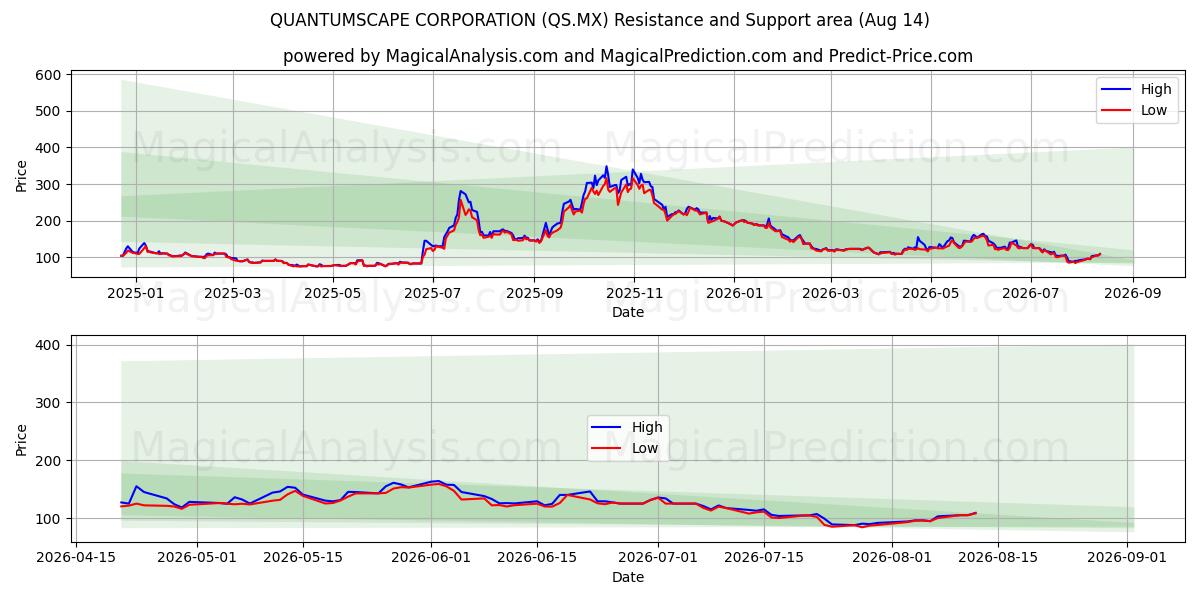
Task: Select the 2025-09 tick label
Action: [534, 293]
